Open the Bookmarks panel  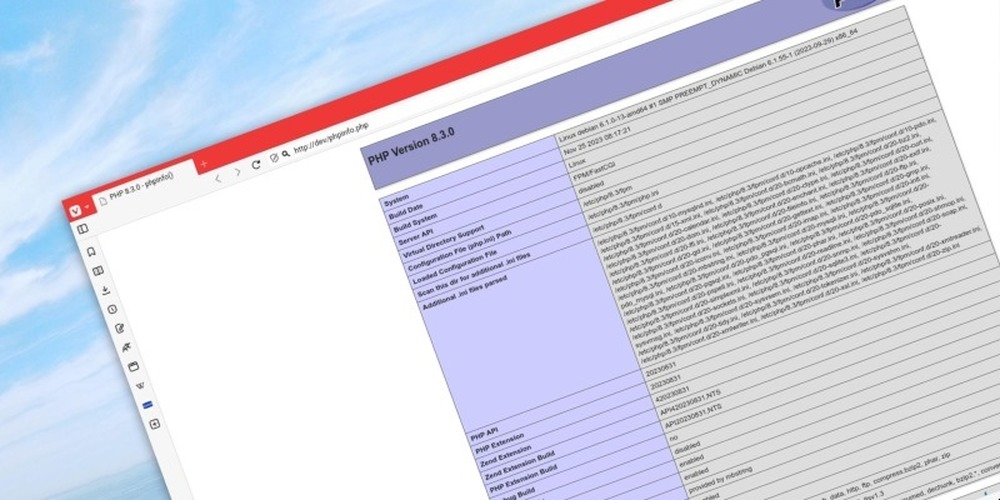pos(91,251)
